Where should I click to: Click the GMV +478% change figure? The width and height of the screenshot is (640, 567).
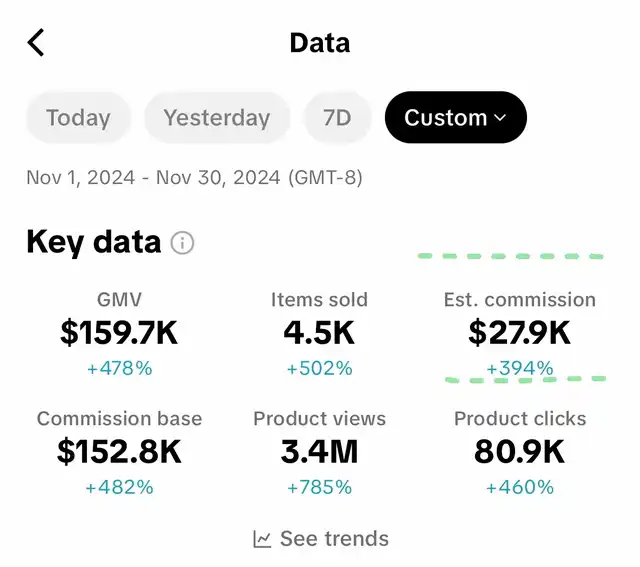[x=120, y=369]
